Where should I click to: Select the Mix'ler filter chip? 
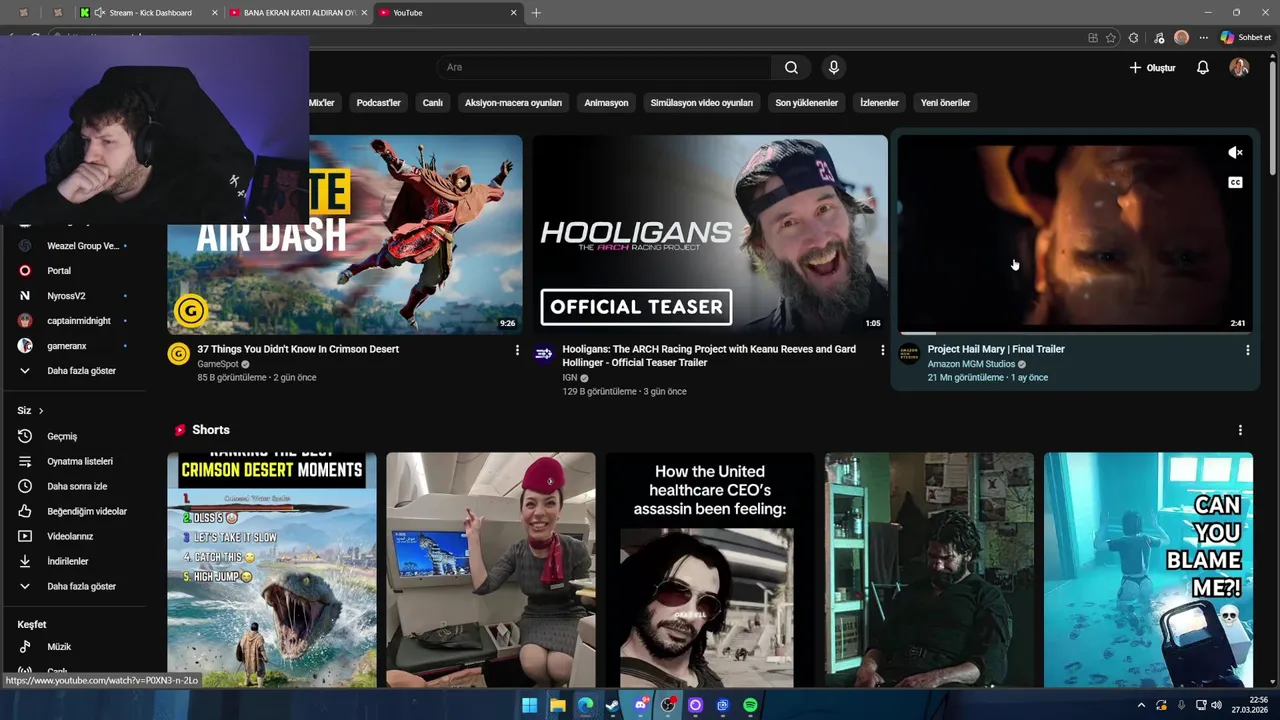[x=323, y=102]
